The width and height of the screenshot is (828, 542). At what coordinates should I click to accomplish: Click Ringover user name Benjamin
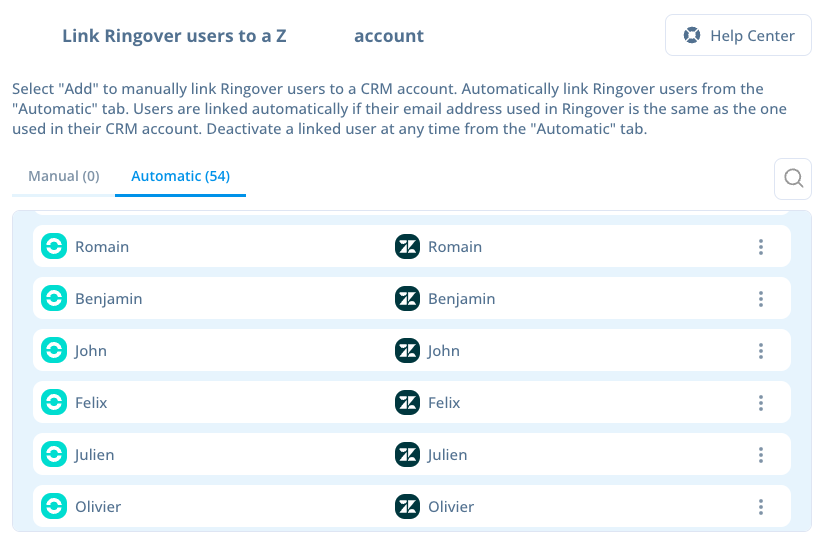click(x=109, y=299)
